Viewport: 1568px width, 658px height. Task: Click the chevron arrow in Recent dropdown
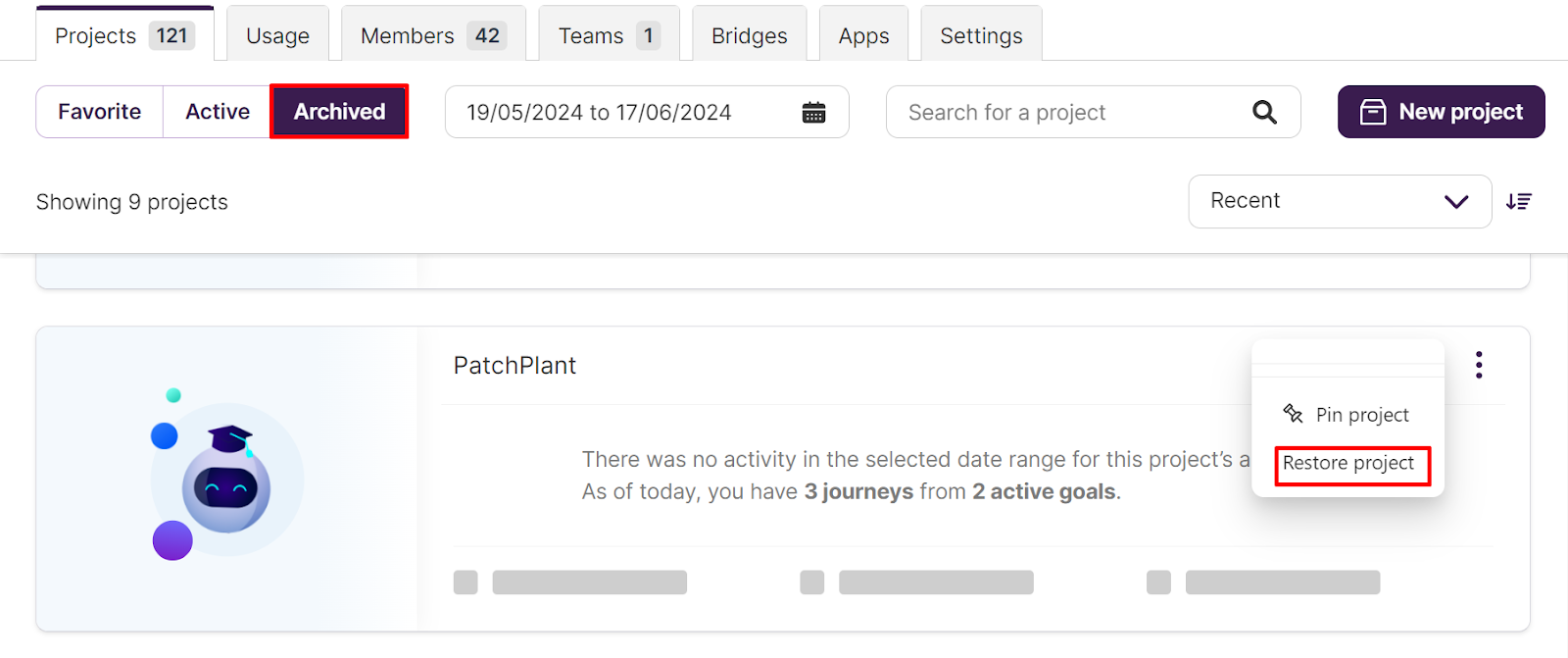[x=1456, y=201]
